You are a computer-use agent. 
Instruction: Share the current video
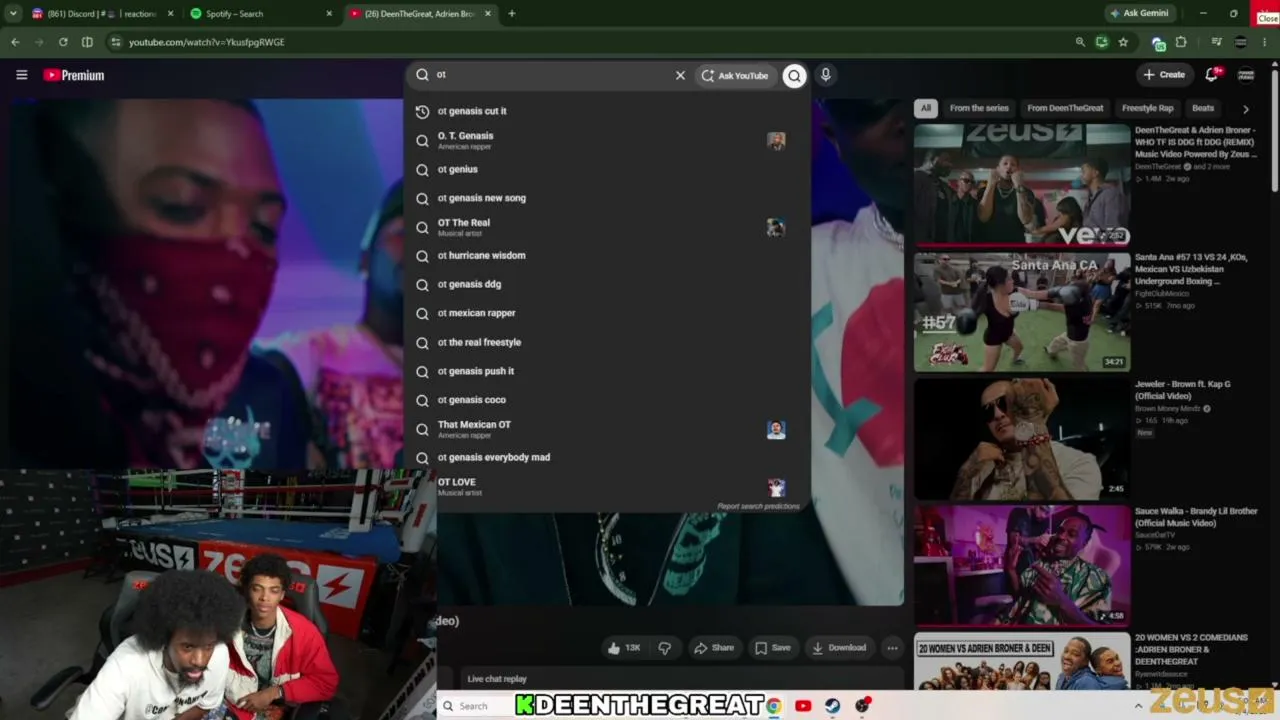coord(714,648)
